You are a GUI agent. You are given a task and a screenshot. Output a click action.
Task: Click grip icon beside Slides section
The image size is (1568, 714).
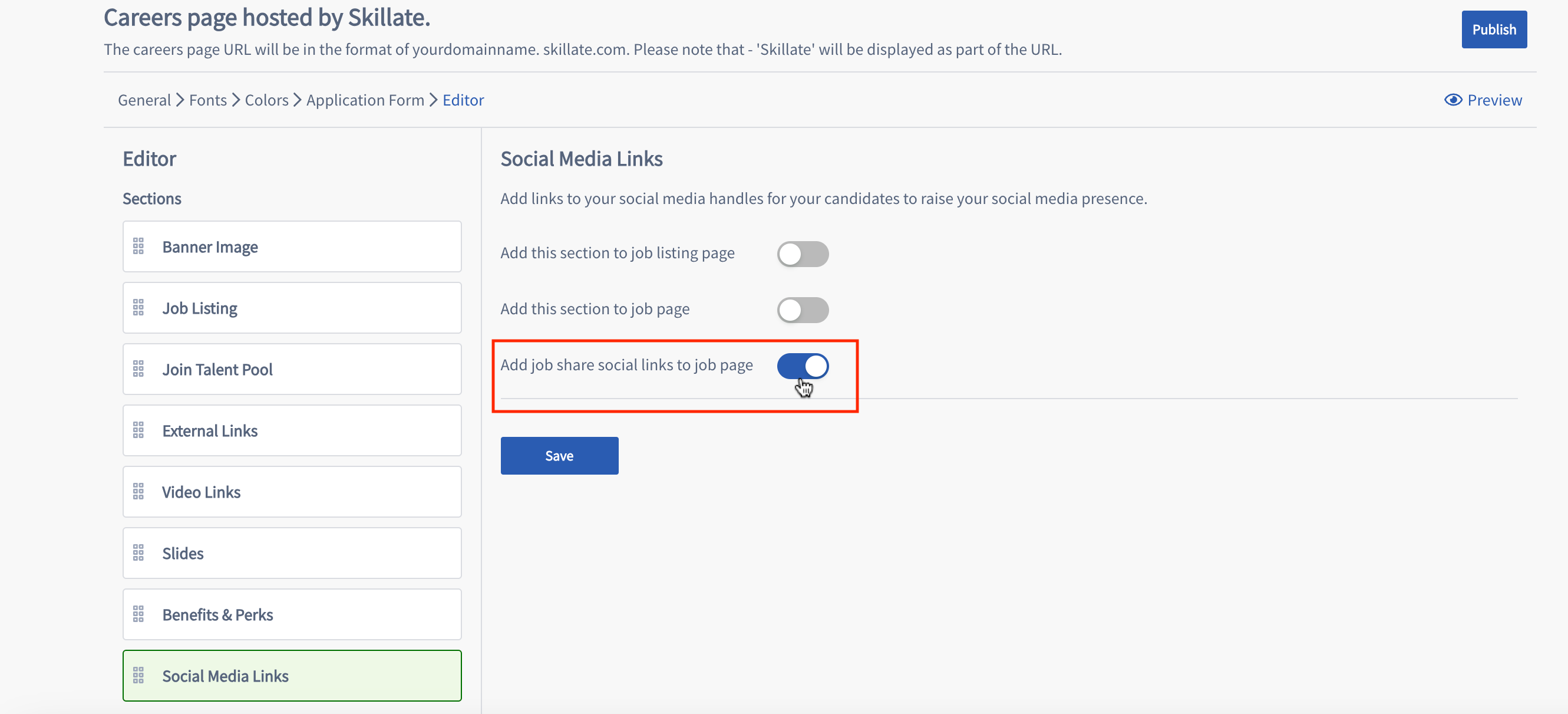(138, 553)
